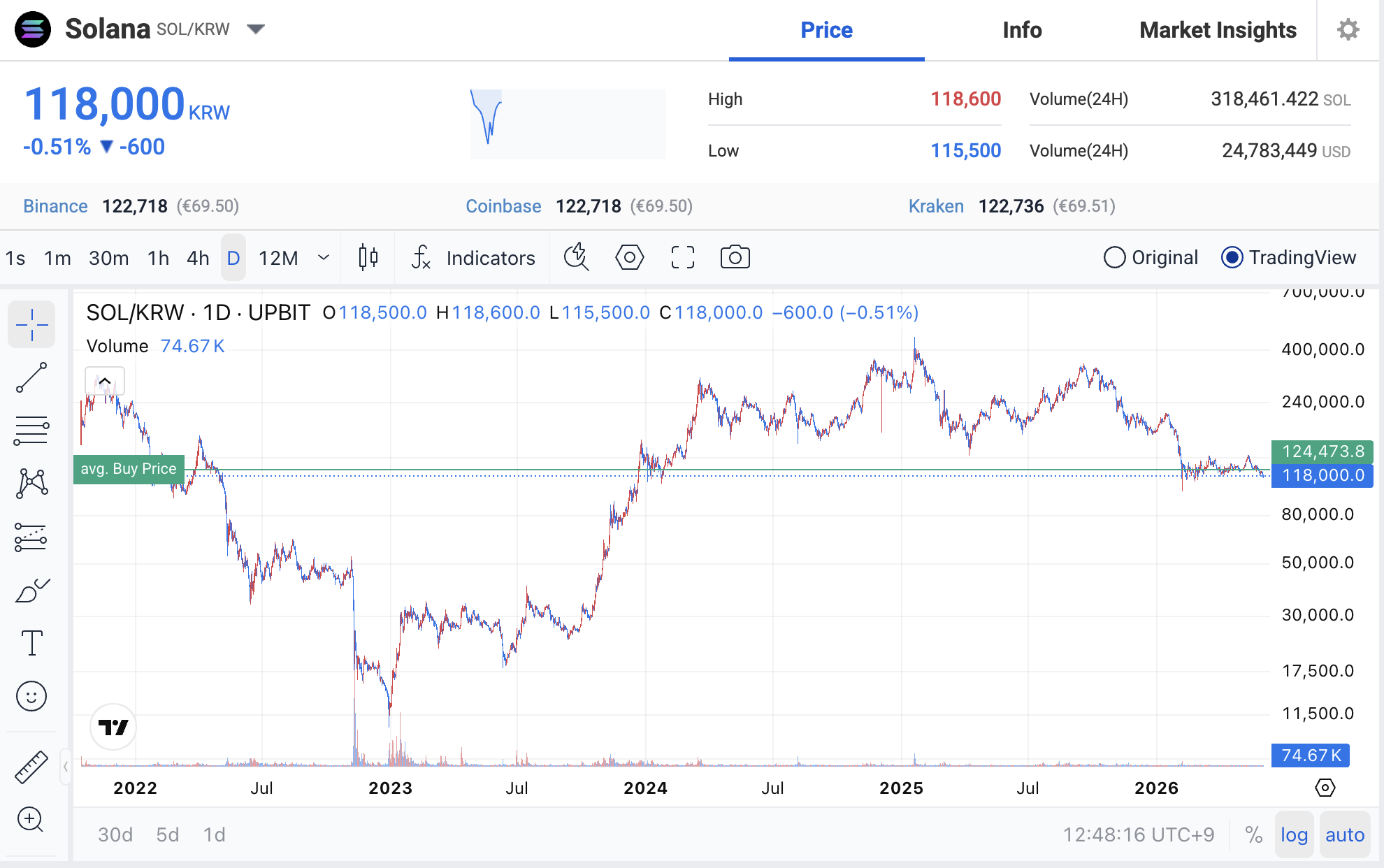Viewport: 1384px width, 868px height.
Task: Click the Indicators button label
Action: tap(491, 258)
